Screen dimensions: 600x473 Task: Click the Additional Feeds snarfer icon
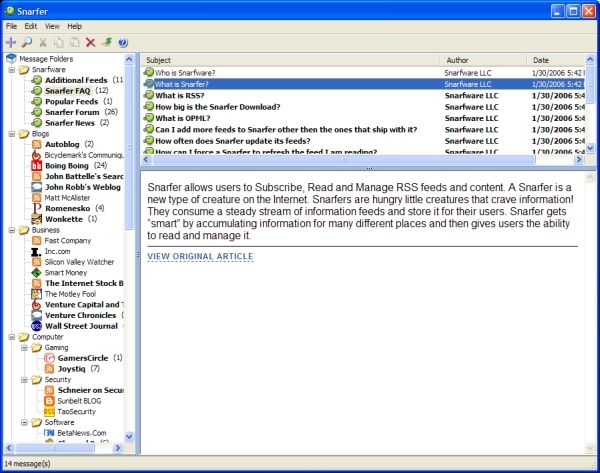click(37, 80)
